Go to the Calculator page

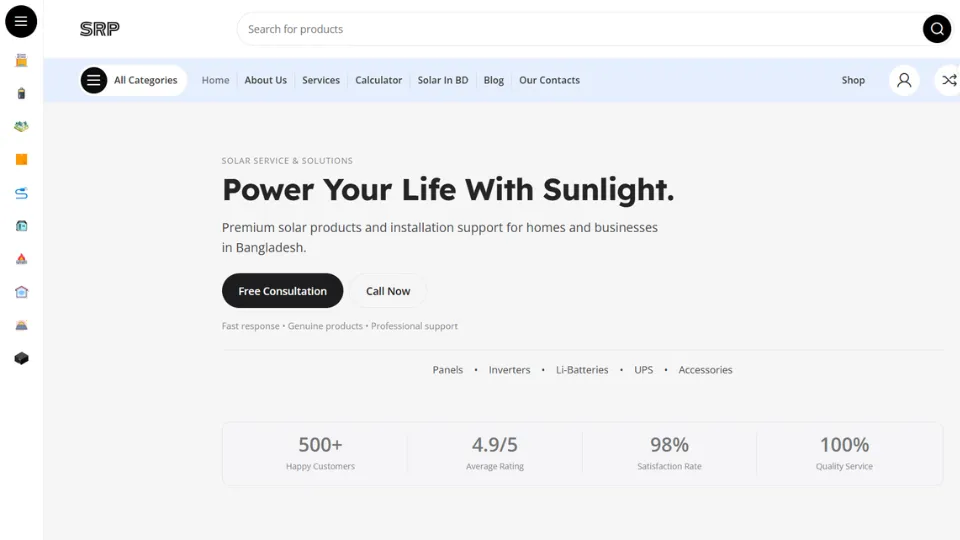pos(378,80)
